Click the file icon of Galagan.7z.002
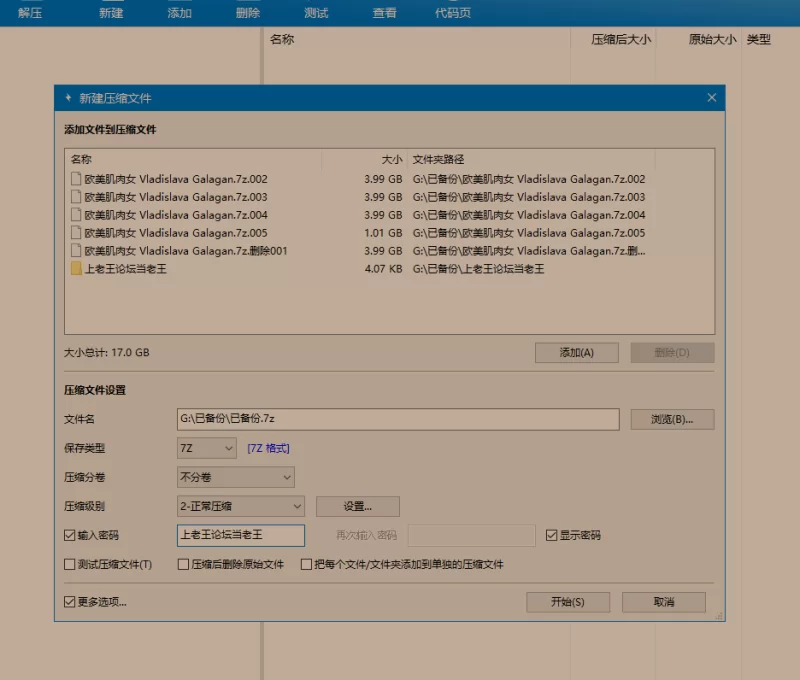This screenshot has width=800, height=680. click(76, 179)
